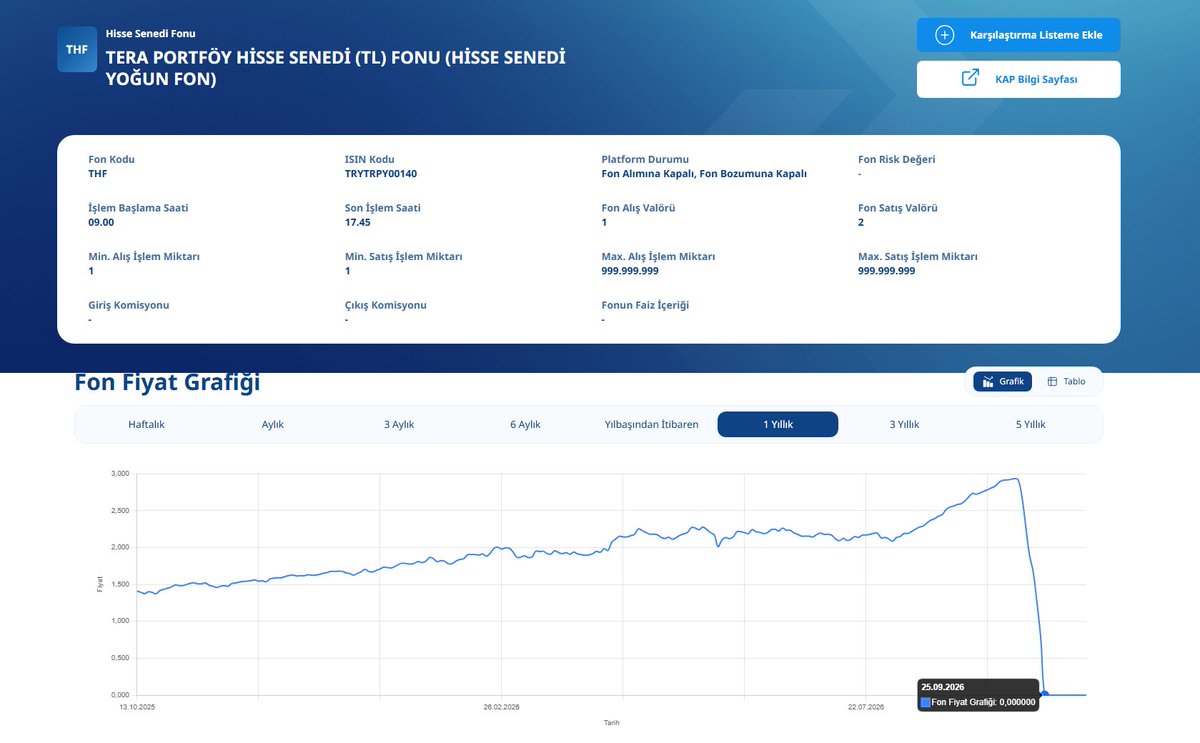Select the Aylık period tab

273,424
